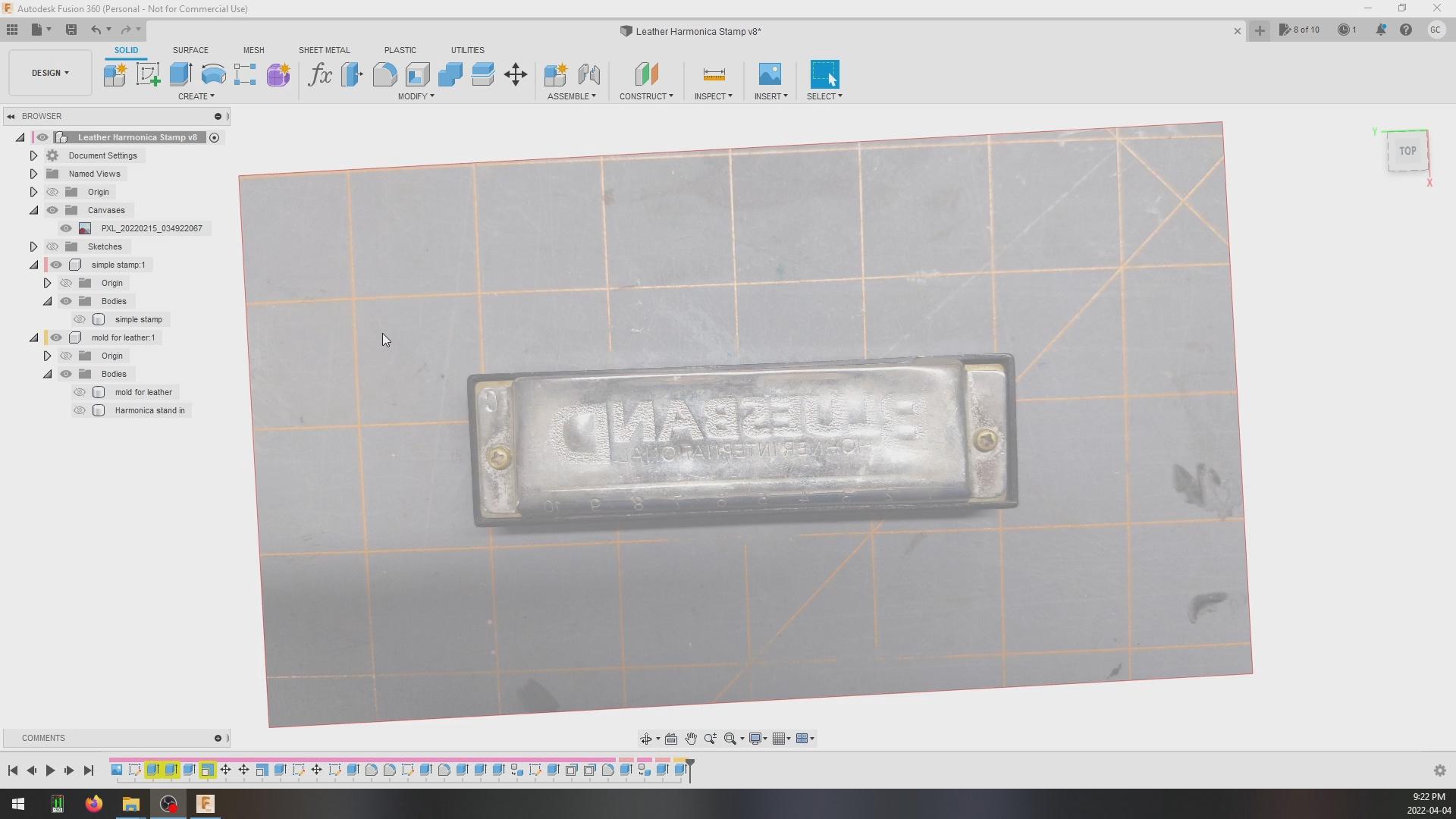Activate the root component radio button
Viewport: 1456px width, 819px height.
[215, 137]
